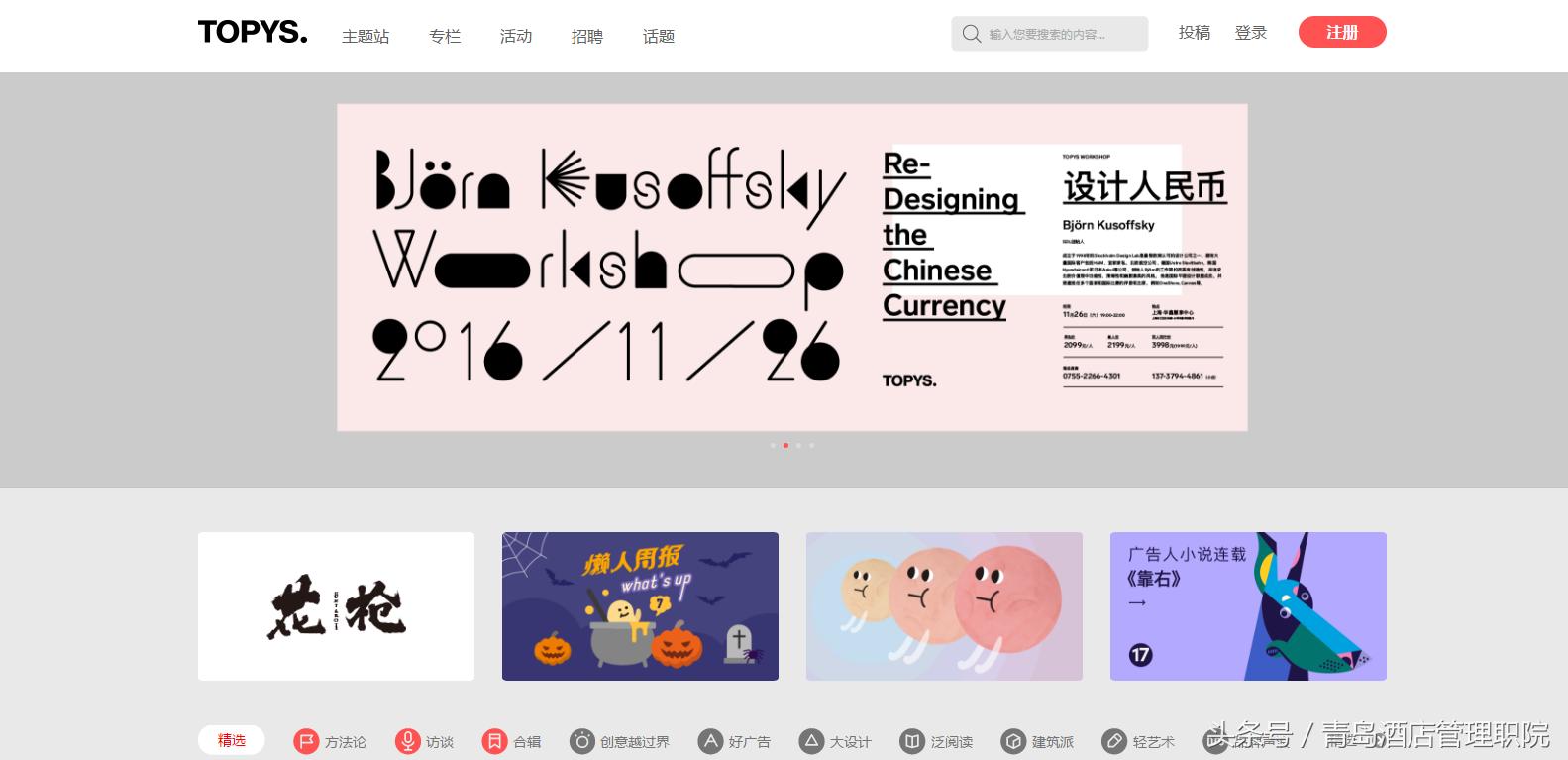Viewport: 1568px width, 760px height.
Task: Open the three pink faces card
Action: tap(944, 606)
